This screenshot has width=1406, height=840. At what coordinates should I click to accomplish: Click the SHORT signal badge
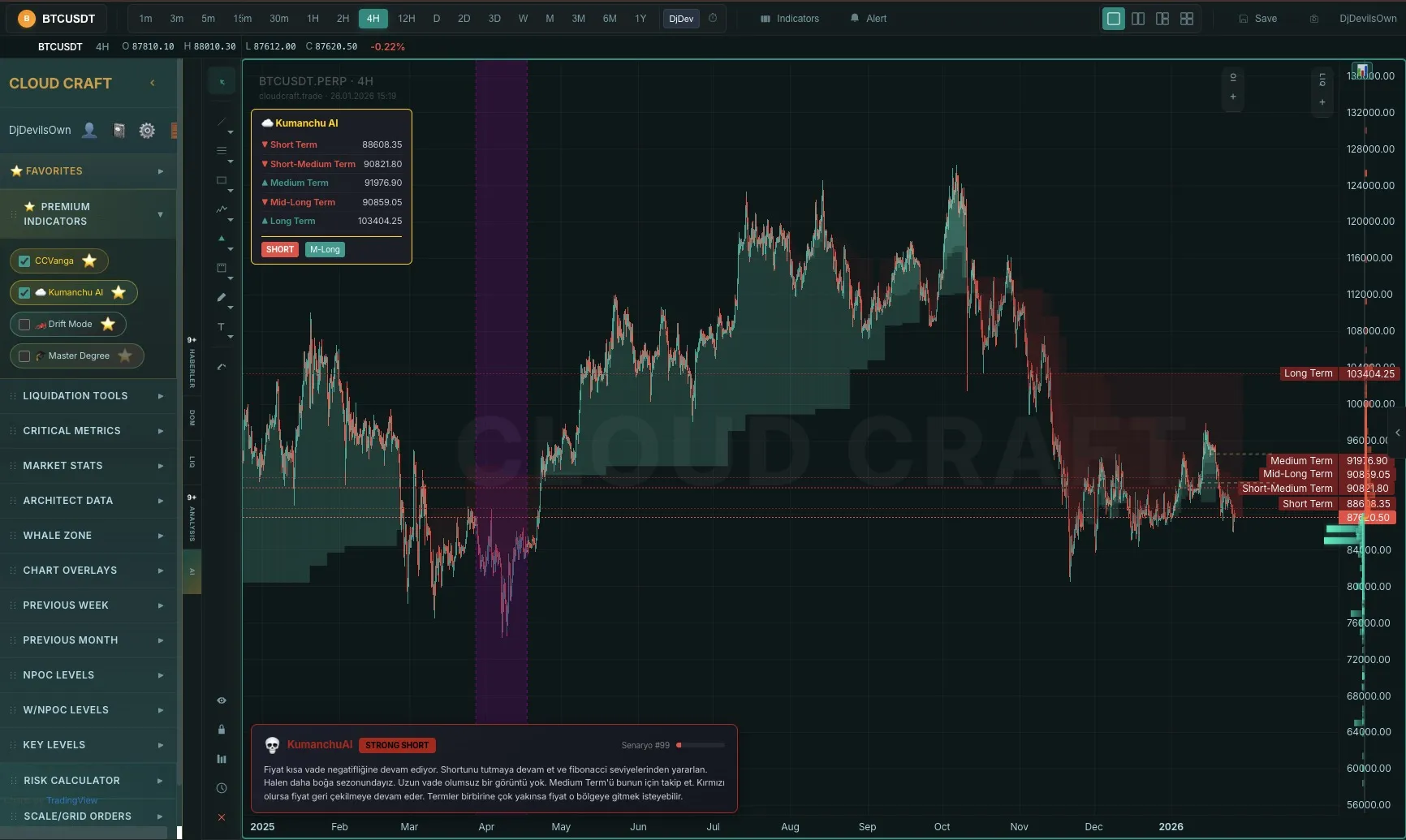point(280,250)
